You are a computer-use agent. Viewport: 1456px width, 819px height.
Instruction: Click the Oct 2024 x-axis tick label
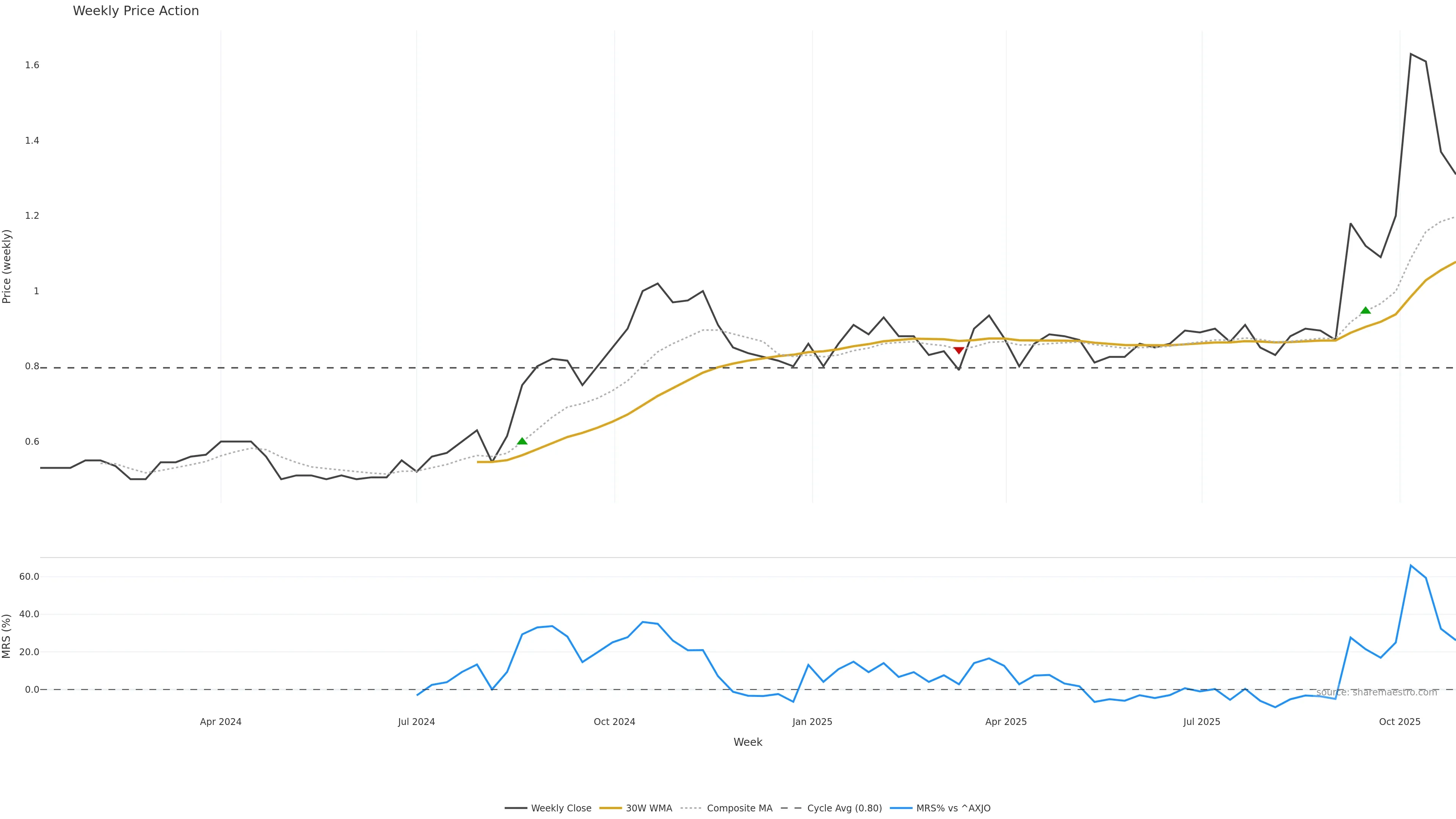pyautogui.click(x=614, y=722)
